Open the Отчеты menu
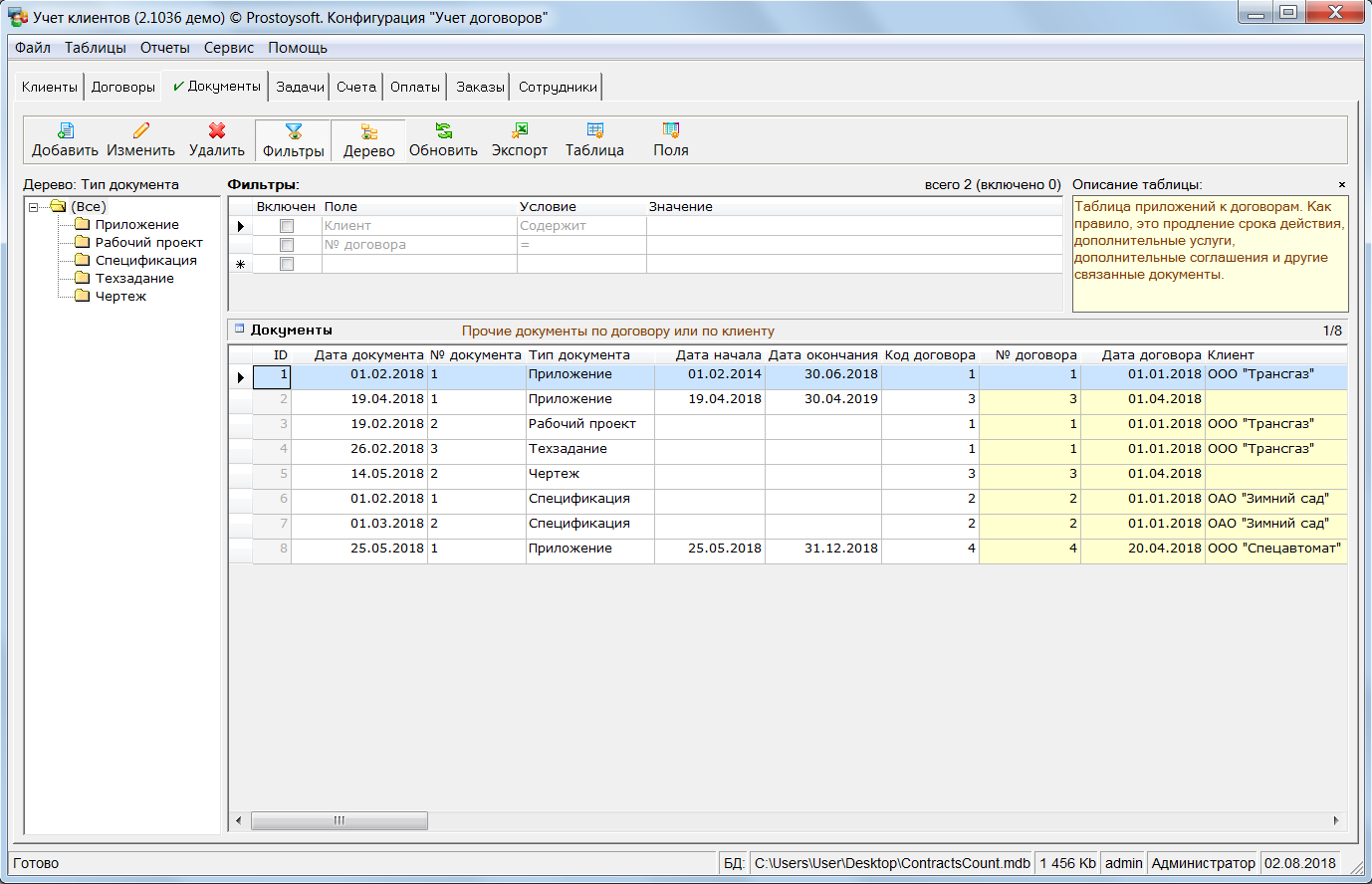 [x=164, y=48]
